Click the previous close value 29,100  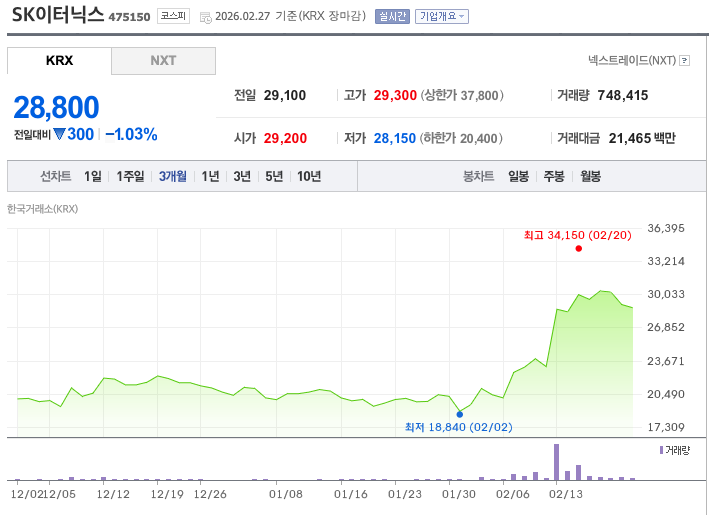[x=285, y=95]
